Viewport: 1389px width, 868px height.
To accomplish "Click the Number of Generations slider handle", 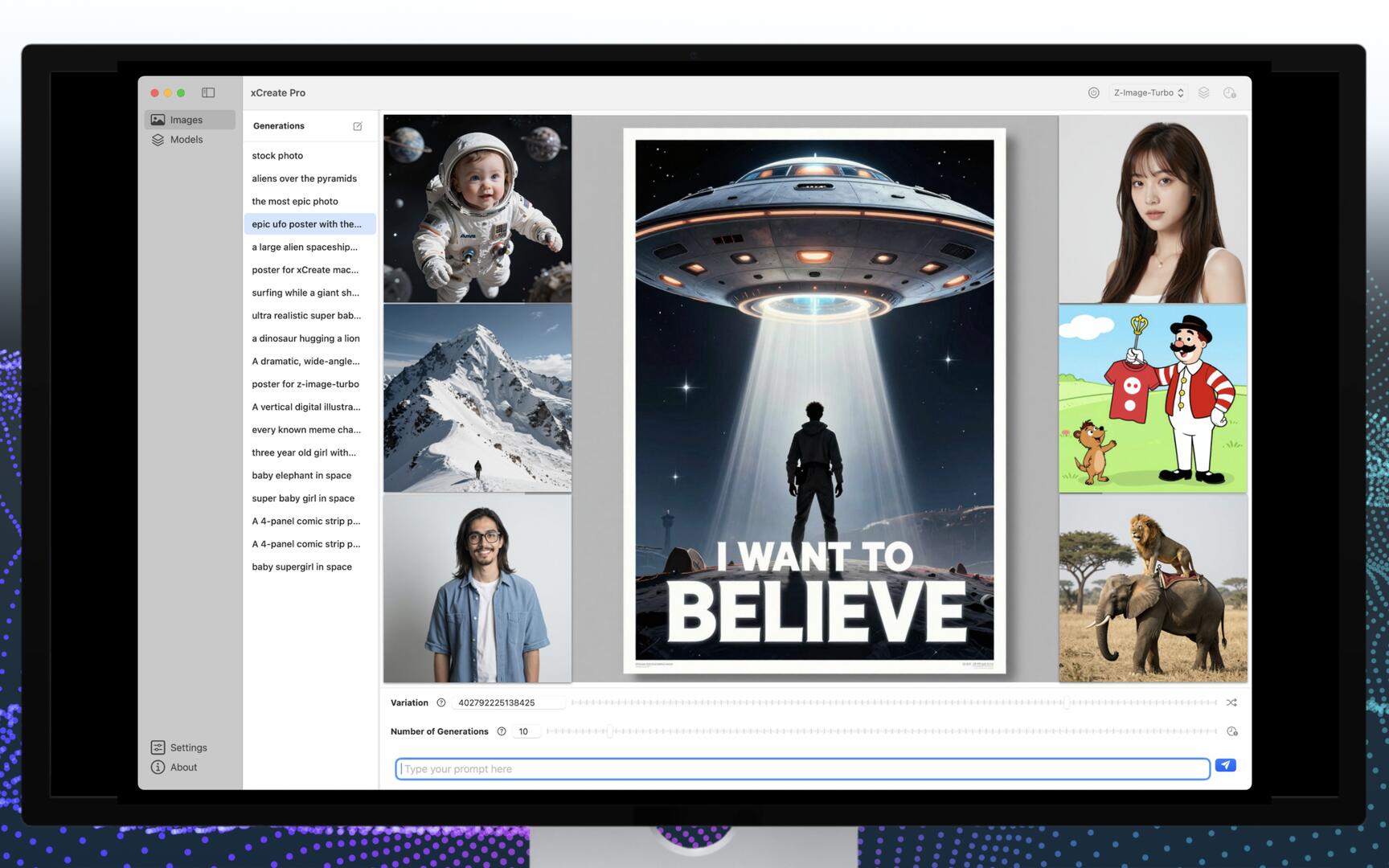I will 609,731.
